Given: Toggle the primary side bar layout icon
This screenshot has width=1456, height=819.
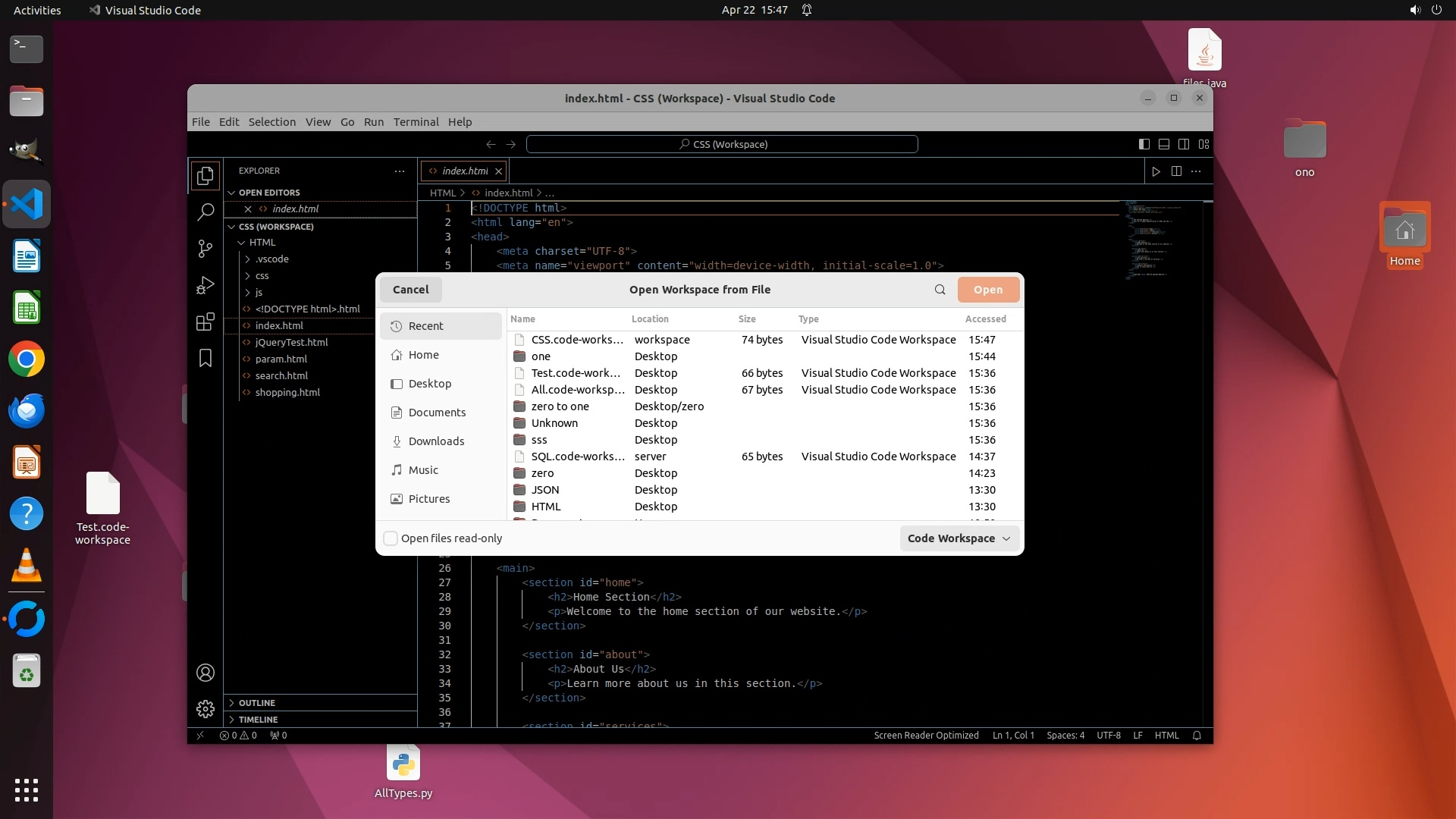Looking at the screenshot, I should [x=1144, y=144].
